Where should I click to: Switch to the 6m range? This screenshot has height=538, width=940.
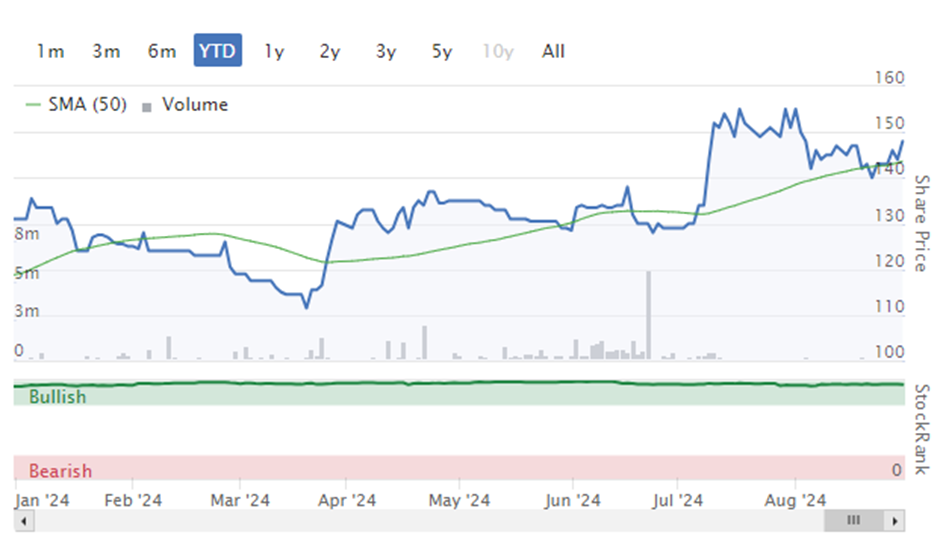point(162,51)
